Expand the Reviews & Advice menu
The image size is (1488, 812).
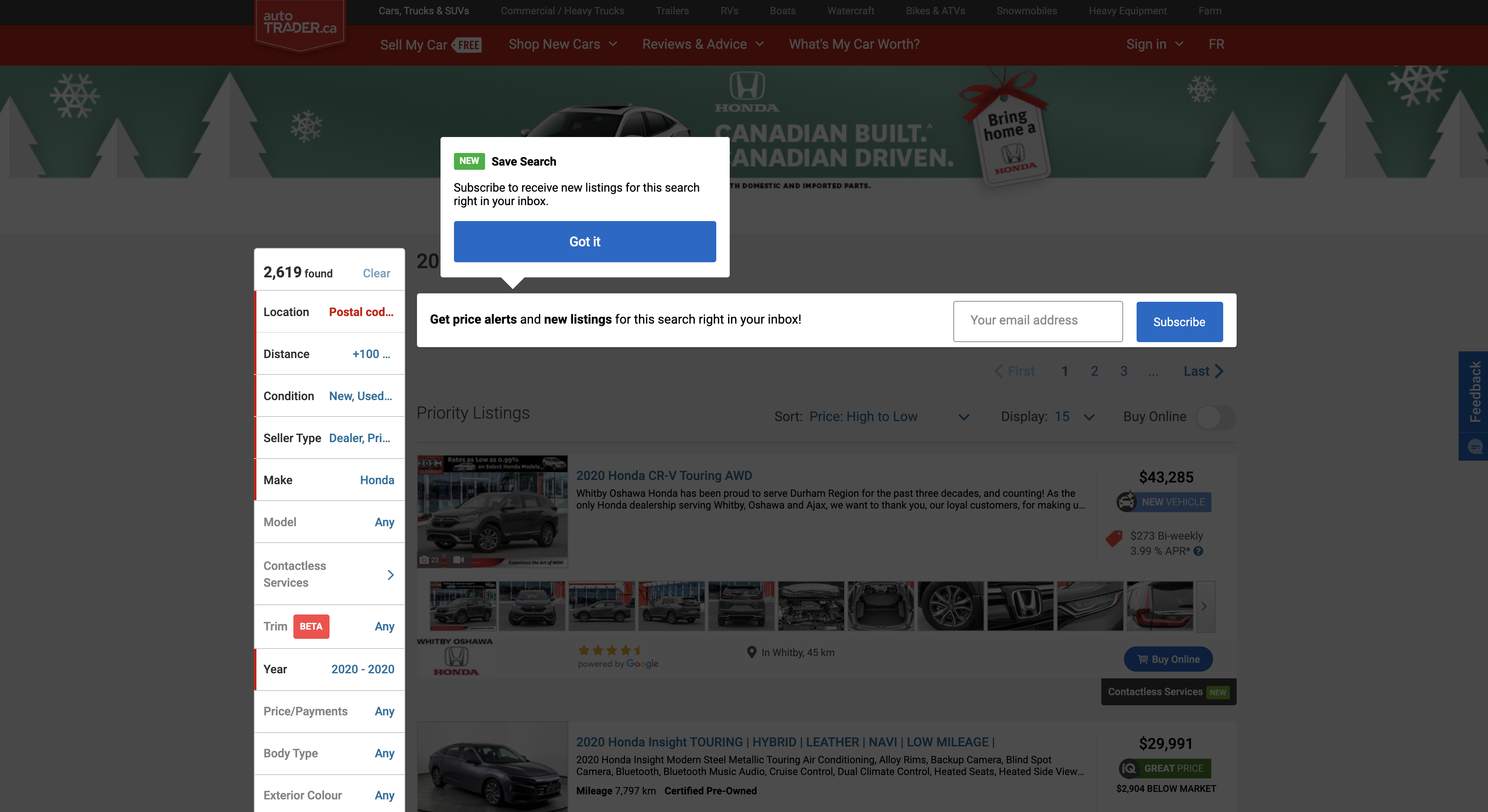(703, 45)
